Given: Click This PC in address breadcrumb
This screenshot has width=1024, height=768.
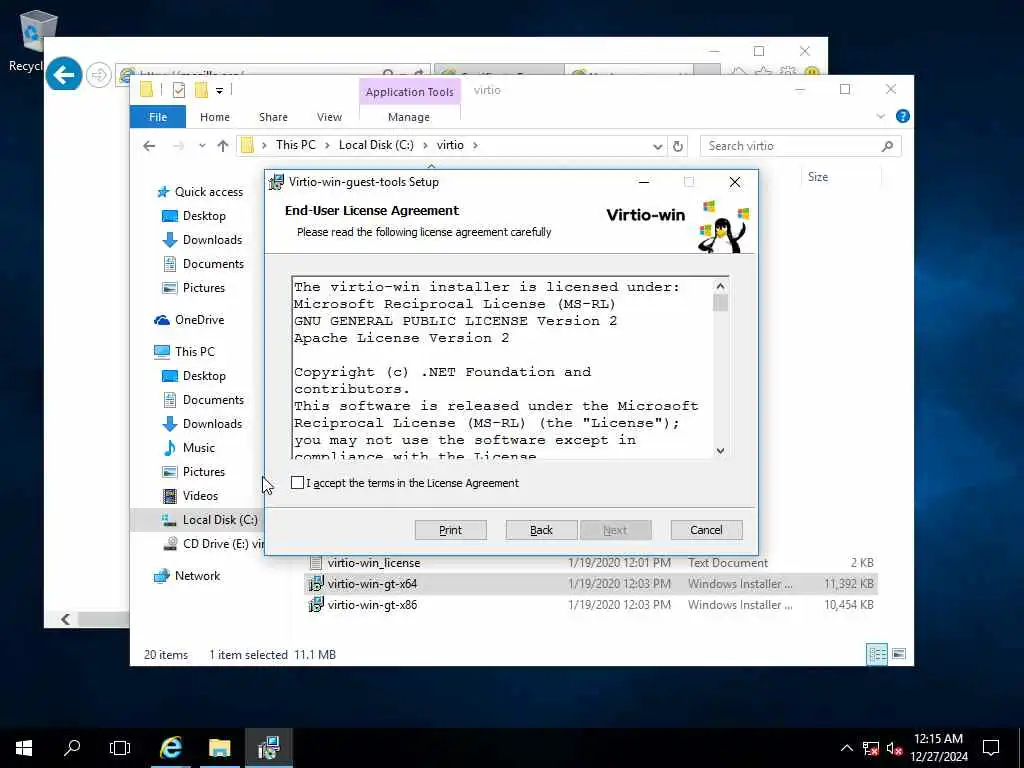Looking at the screenshot, I should (x=295, y=145).
